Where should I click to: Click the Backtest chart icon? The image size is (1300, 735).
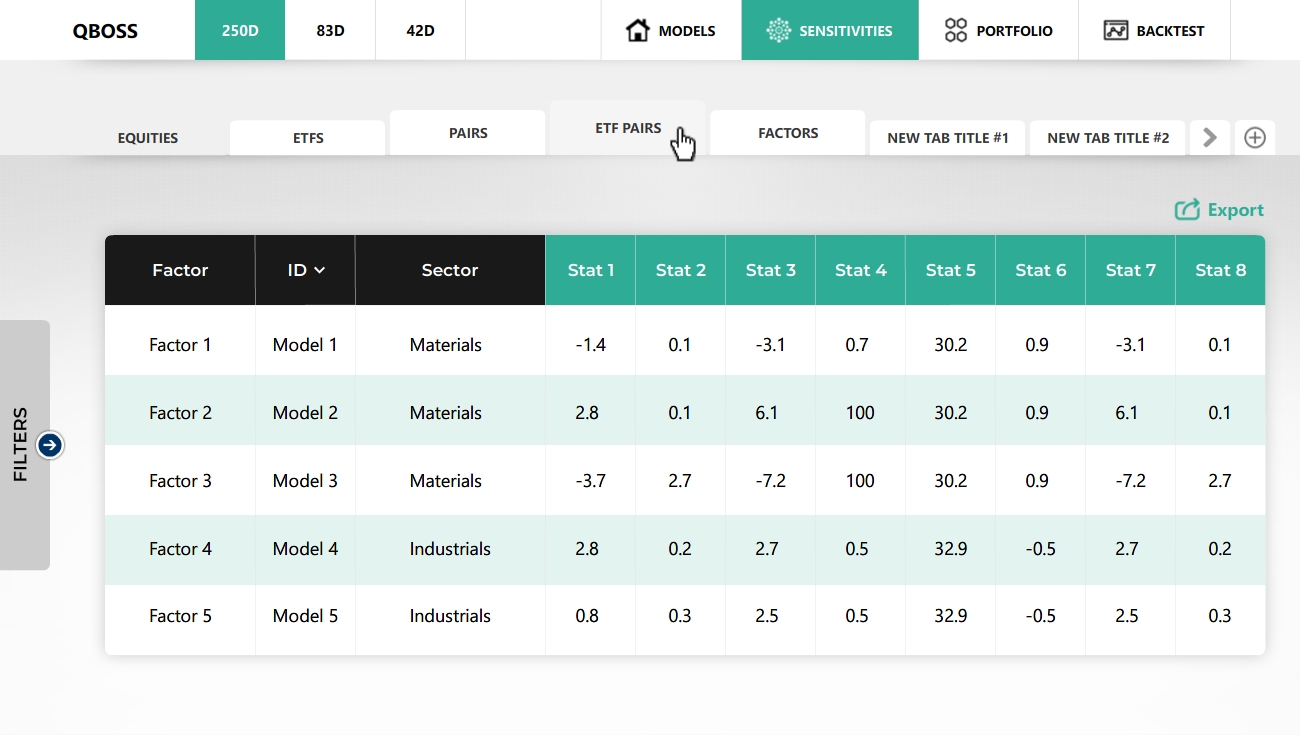click(x=1116, y=30)
